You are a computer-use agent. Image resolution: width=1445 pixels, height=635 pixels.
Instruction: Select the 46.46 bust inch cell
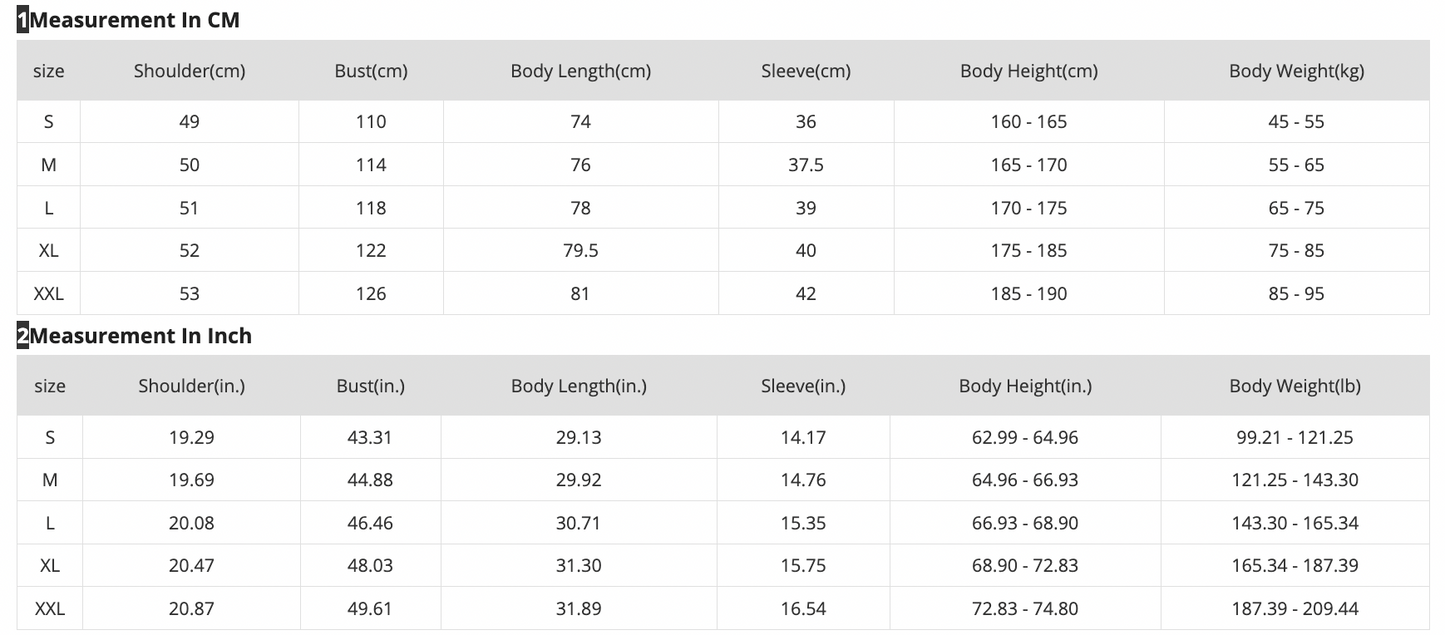coord(369,523)
